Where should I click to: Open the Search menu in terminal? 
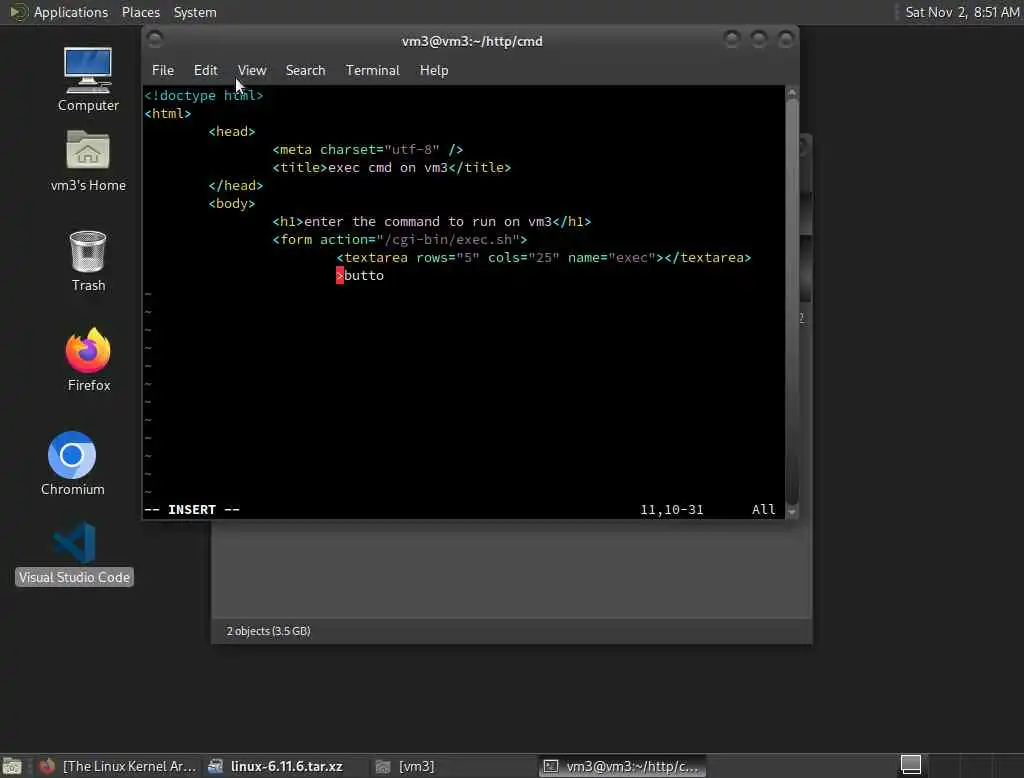tap(305, 70)
